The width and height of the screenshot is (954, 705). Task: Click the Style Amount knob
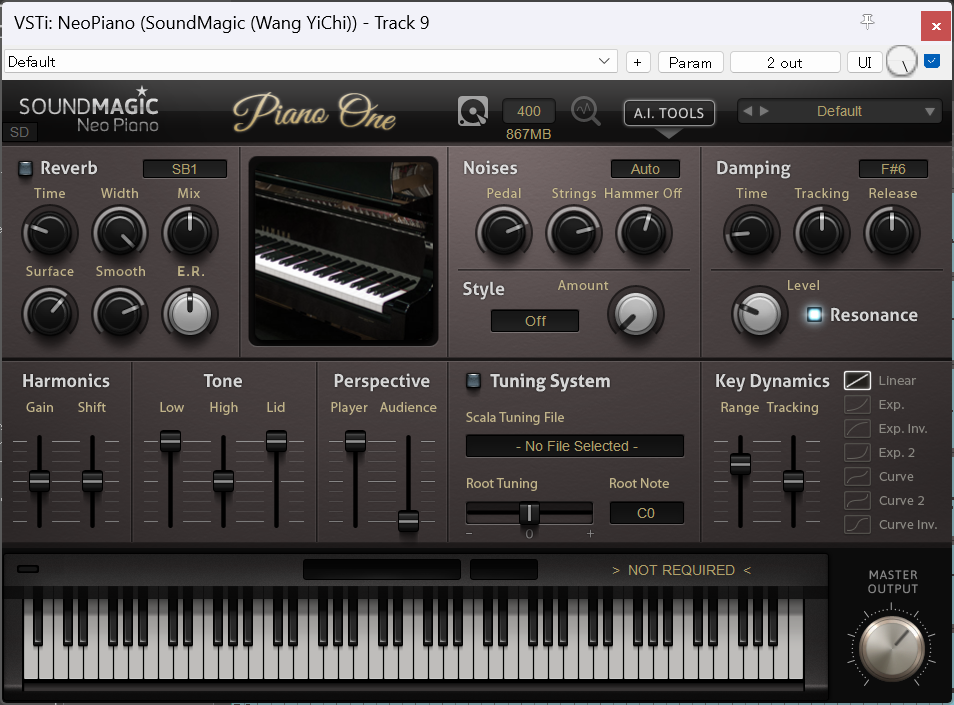[x=636, y=314]
